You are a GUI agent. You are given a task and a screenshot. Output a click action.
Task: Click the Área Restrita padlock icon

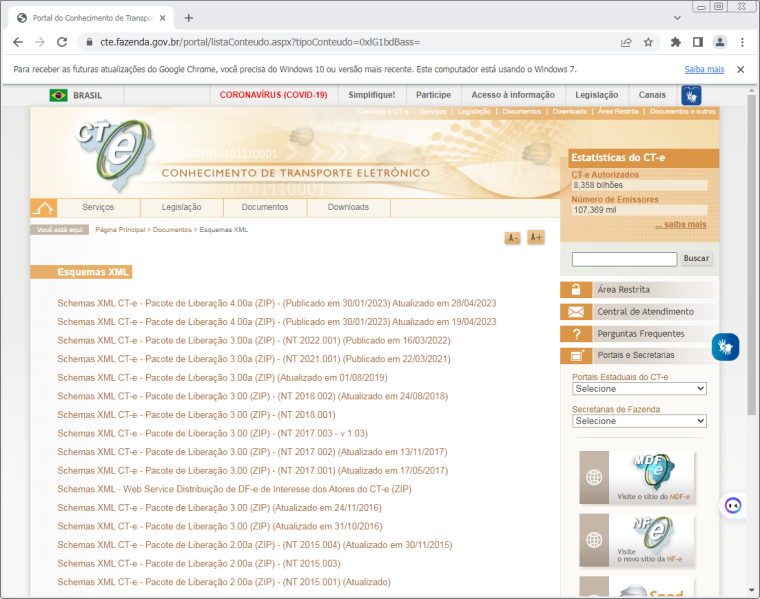[x=576, y=289]
